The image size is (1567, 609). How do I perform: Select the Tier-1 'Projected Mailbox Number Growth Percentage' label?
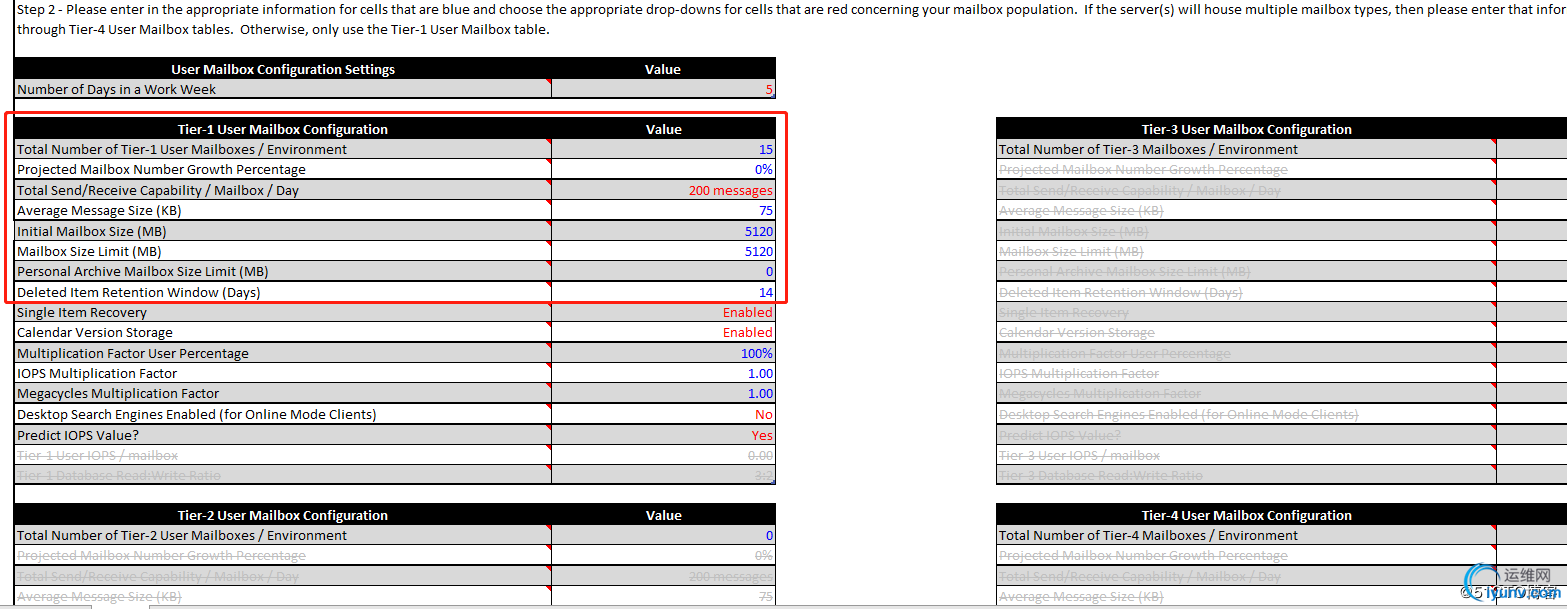[161, 170]
